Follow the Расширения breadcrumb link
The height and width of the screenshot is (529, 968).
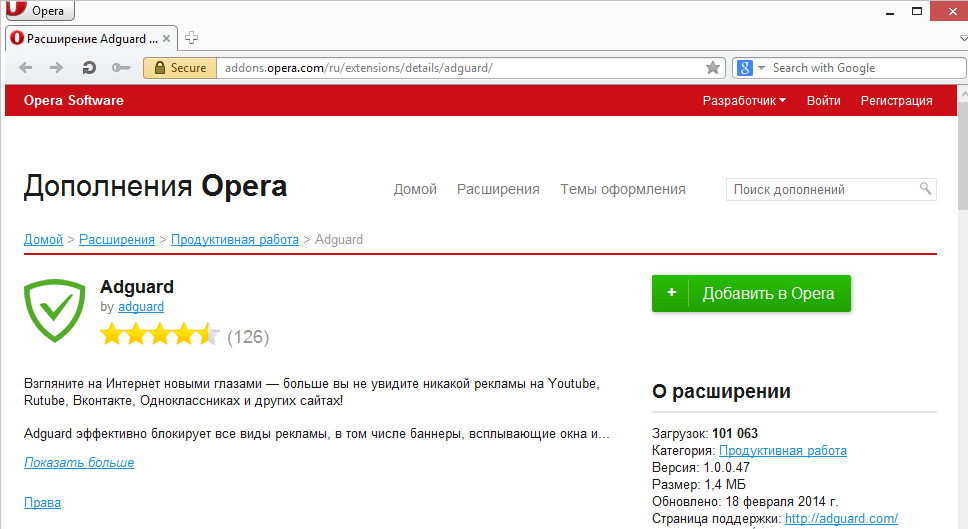(117, 240)
